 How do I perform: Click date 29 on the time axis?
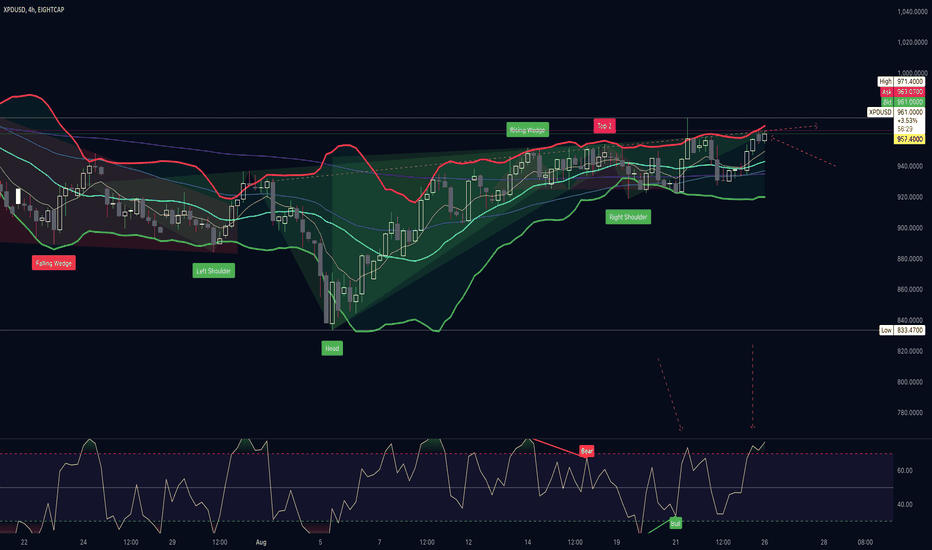(x=172, y=542)
